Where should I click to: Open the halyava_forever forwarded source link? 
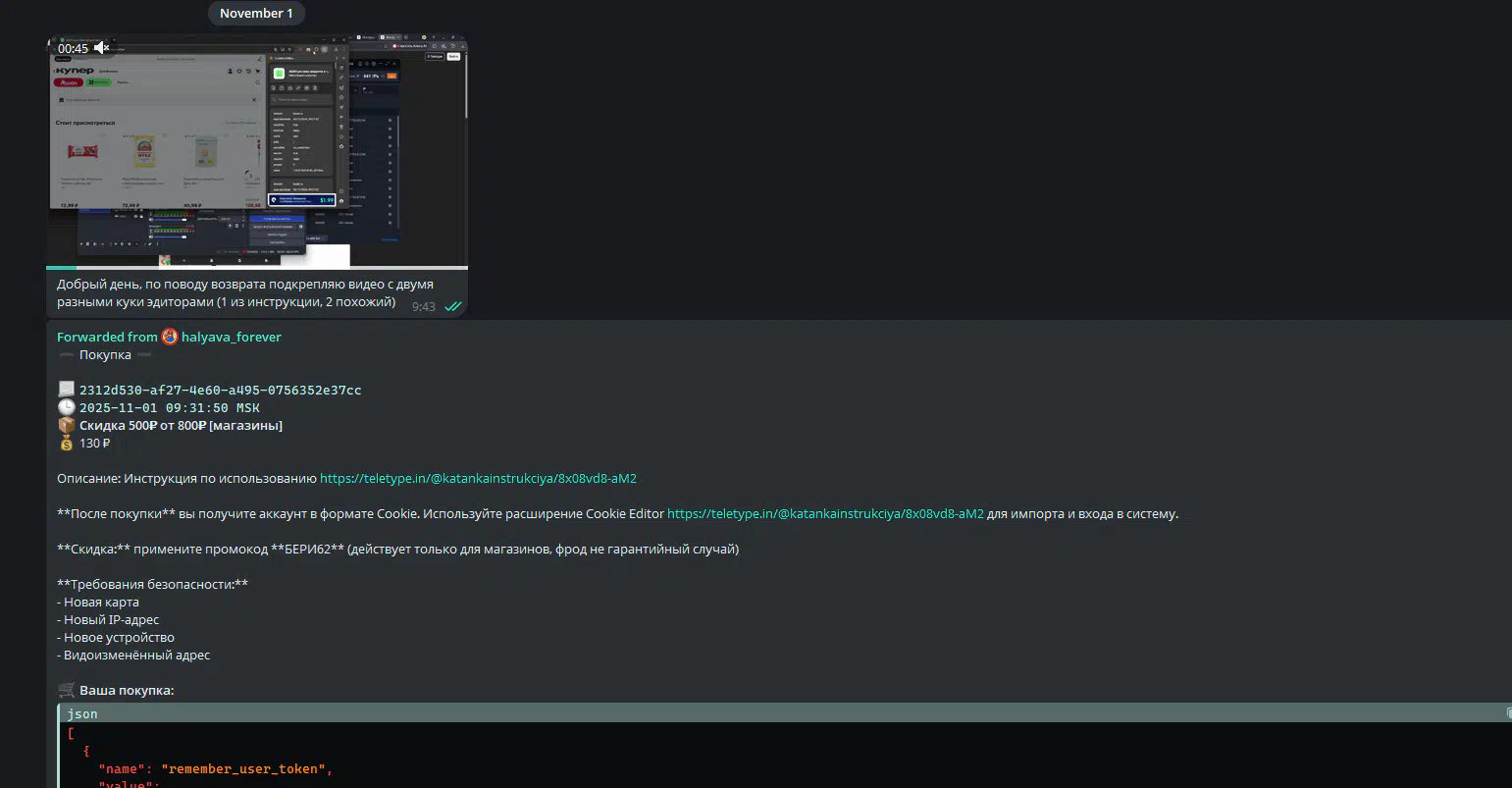click(x=232, y=337)
